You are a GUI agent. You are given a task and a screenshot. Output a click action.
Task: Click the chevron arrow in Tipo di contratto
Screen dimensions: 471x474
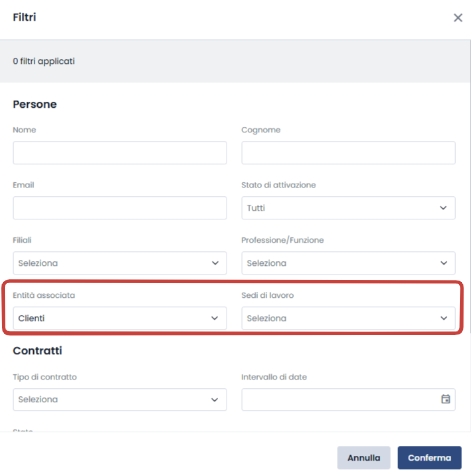tap(215, 399)
